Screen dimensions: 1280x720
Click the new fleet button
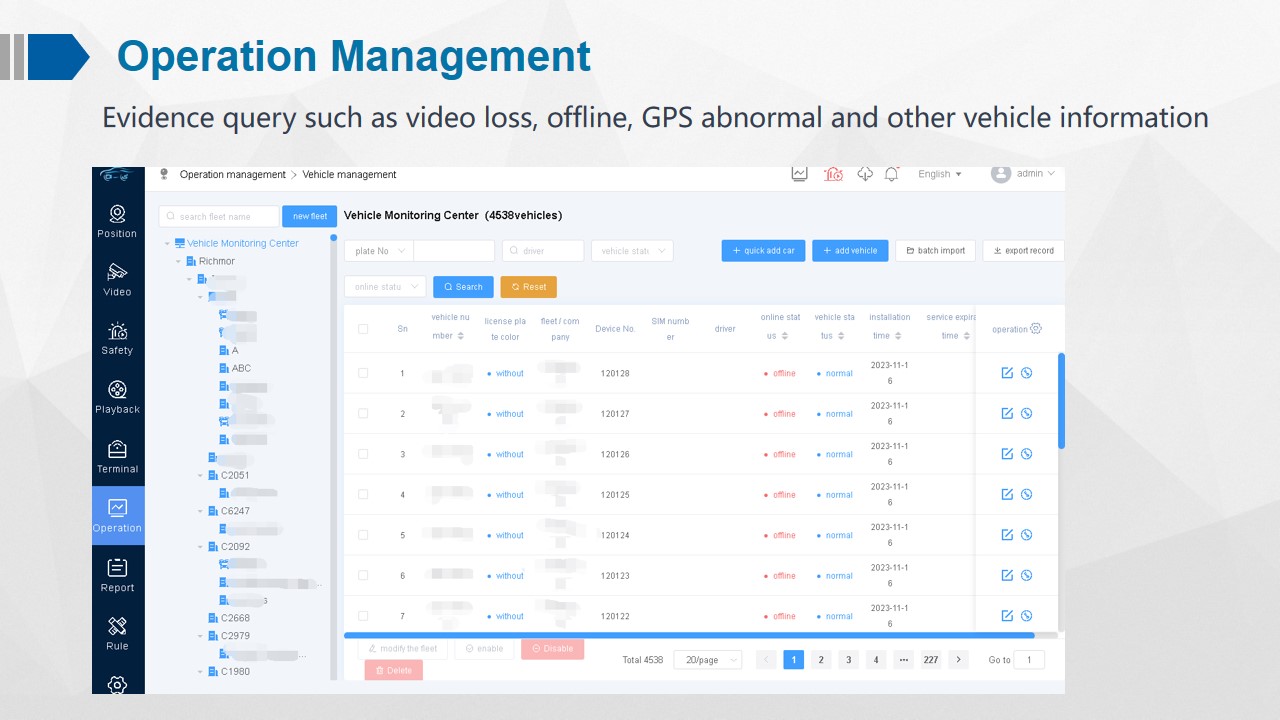click(310, 216)
